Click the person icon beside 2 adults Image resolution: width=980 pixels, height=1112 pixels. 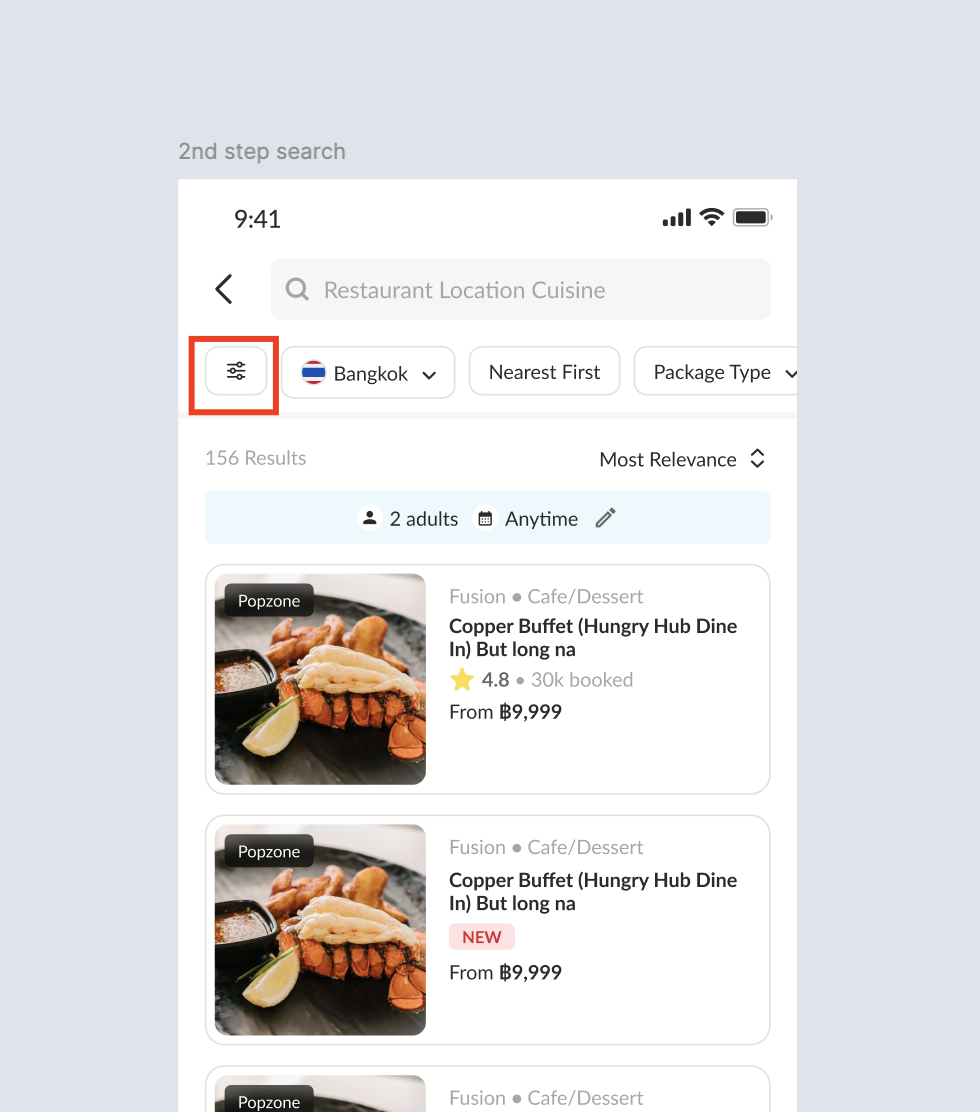click(x=370, y=518)
